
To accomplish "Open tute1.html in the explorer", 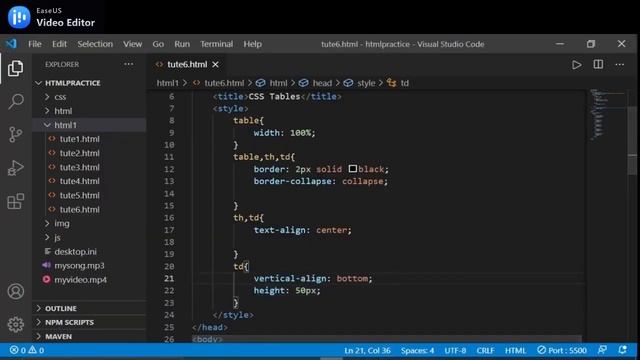I will pyautogui.click(x=80, y=139).
